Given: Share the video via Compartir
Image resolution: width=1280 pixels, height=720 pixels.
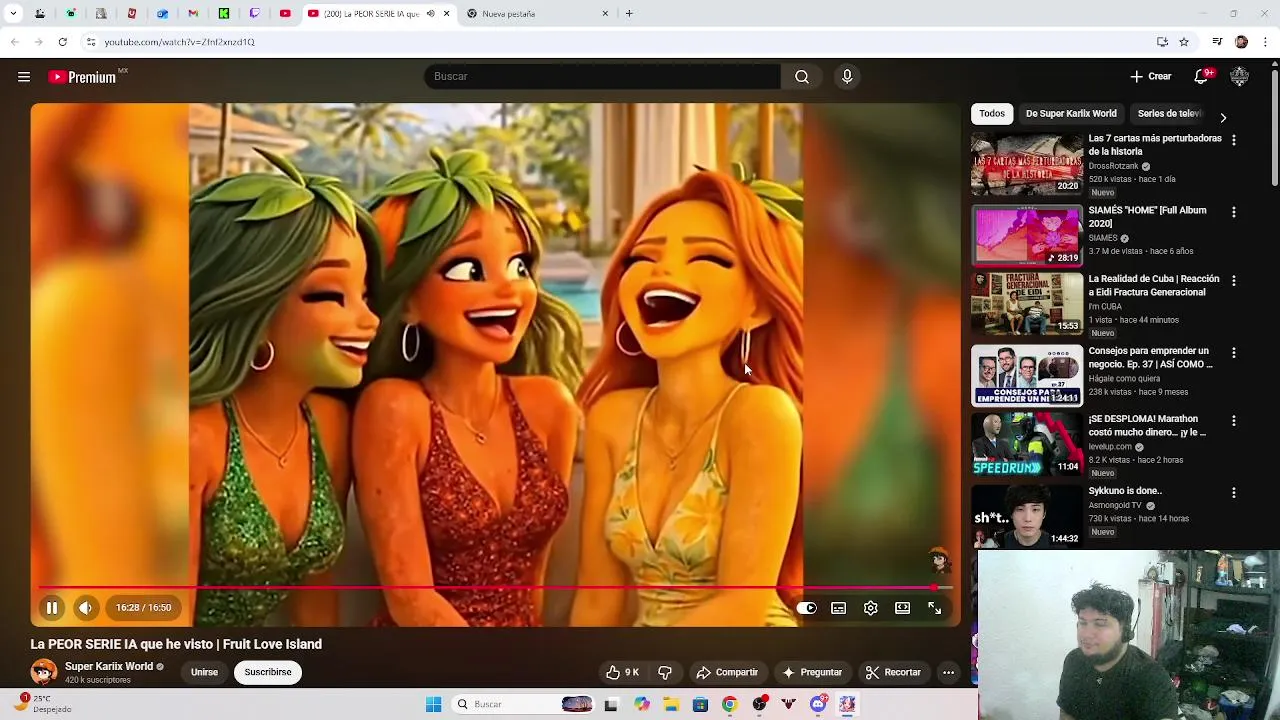Looking at the screenshot, I should pos(728,672).
